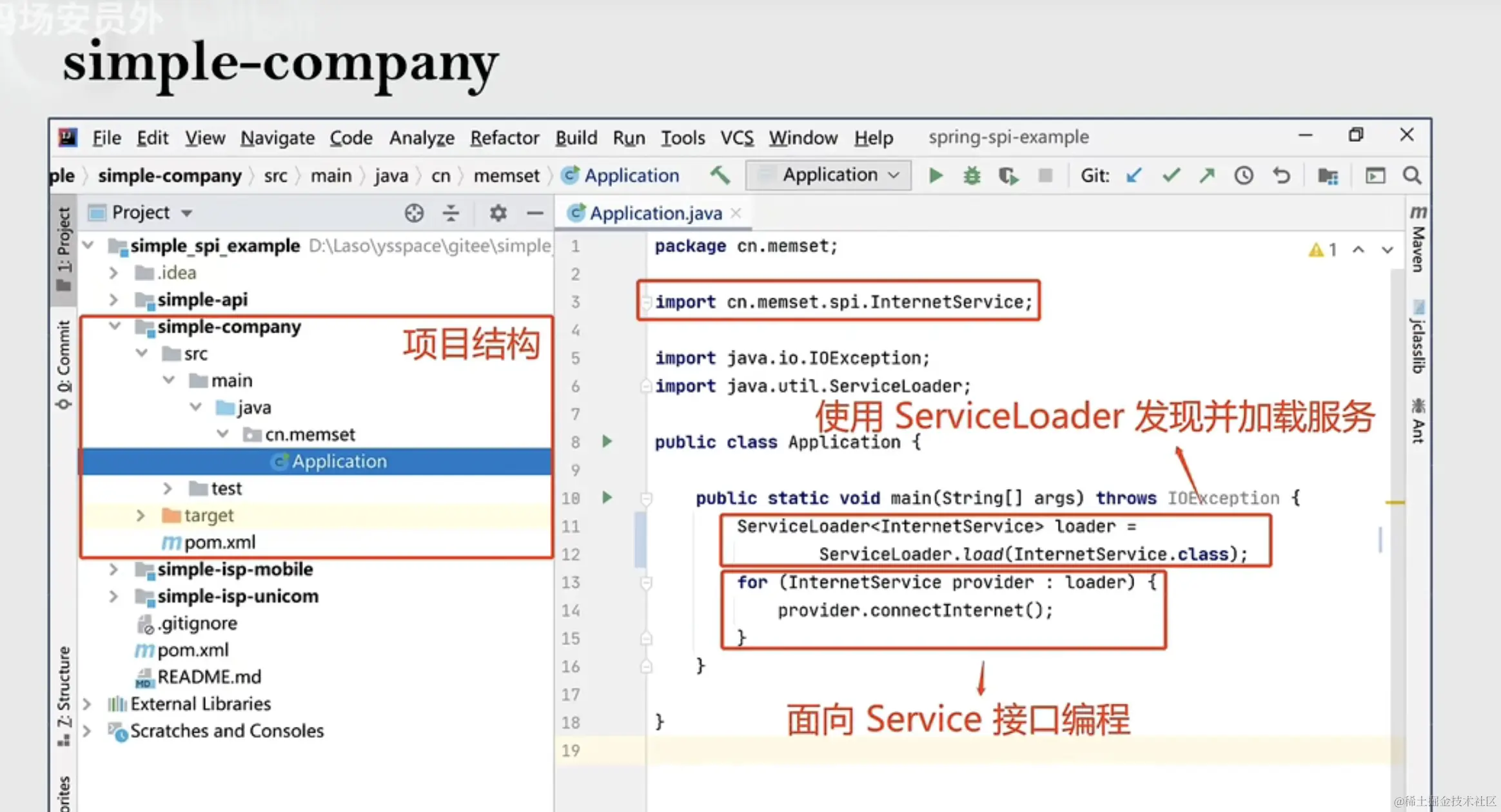
Task: Open the Refactor menu
Action: point(504,138)
